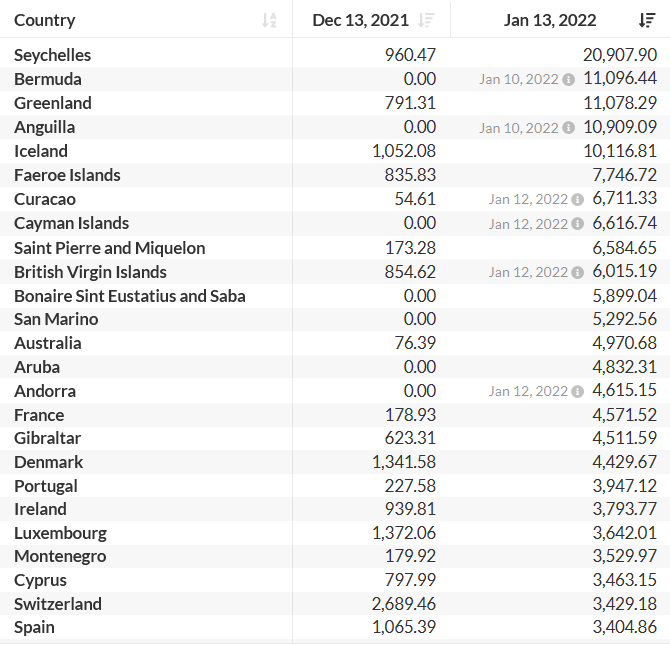Screen dimensions: 670x645
Task: Click the sort icon in Country header
Action: click(269, 20)
